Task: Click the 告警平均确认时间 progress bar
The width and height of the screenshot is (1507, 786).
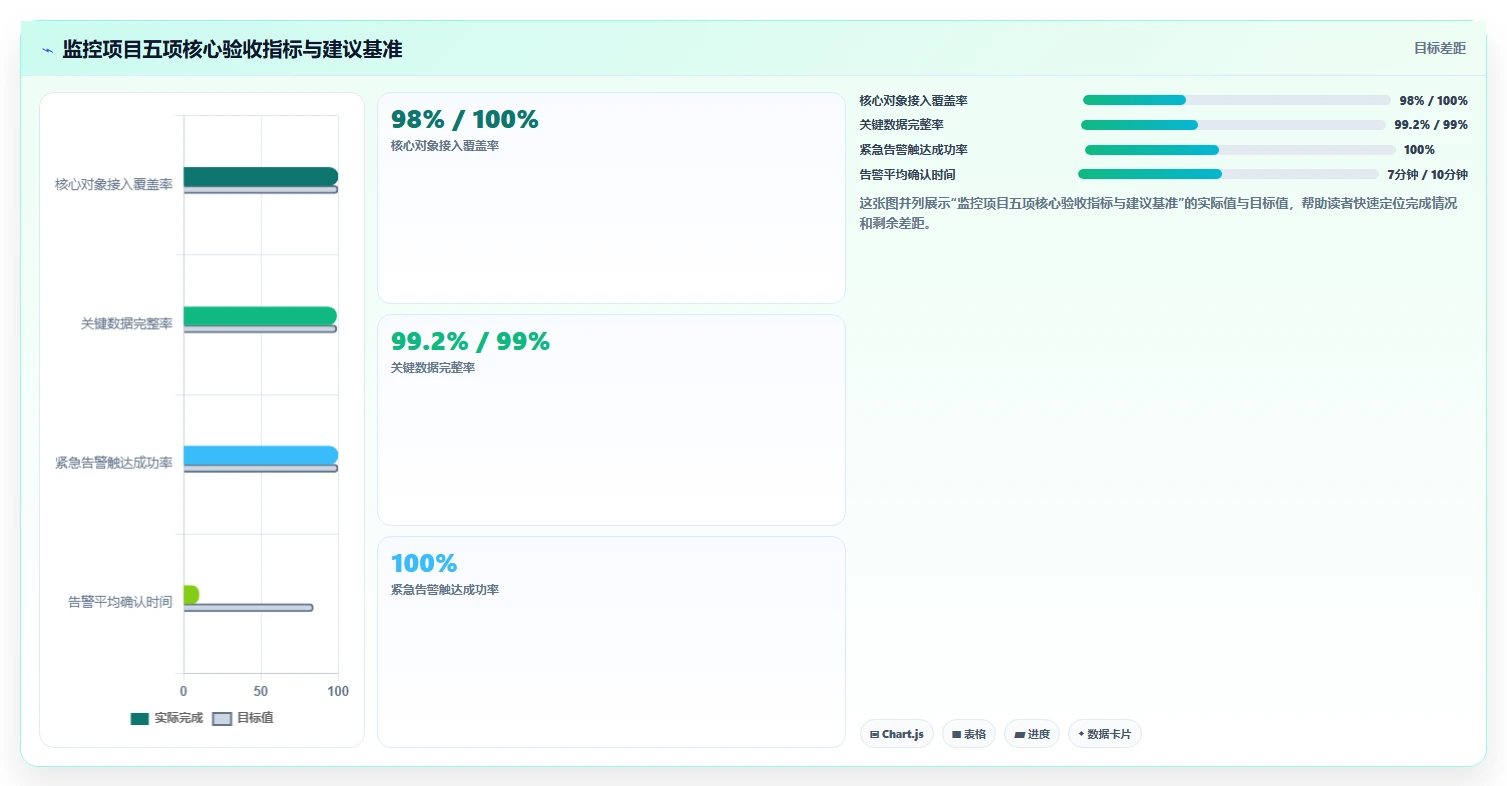Action: tap(1228, 174)
